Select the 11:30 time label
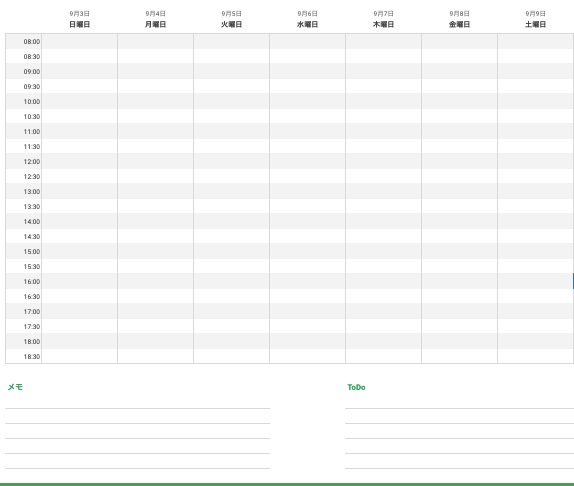 (32, 147)
